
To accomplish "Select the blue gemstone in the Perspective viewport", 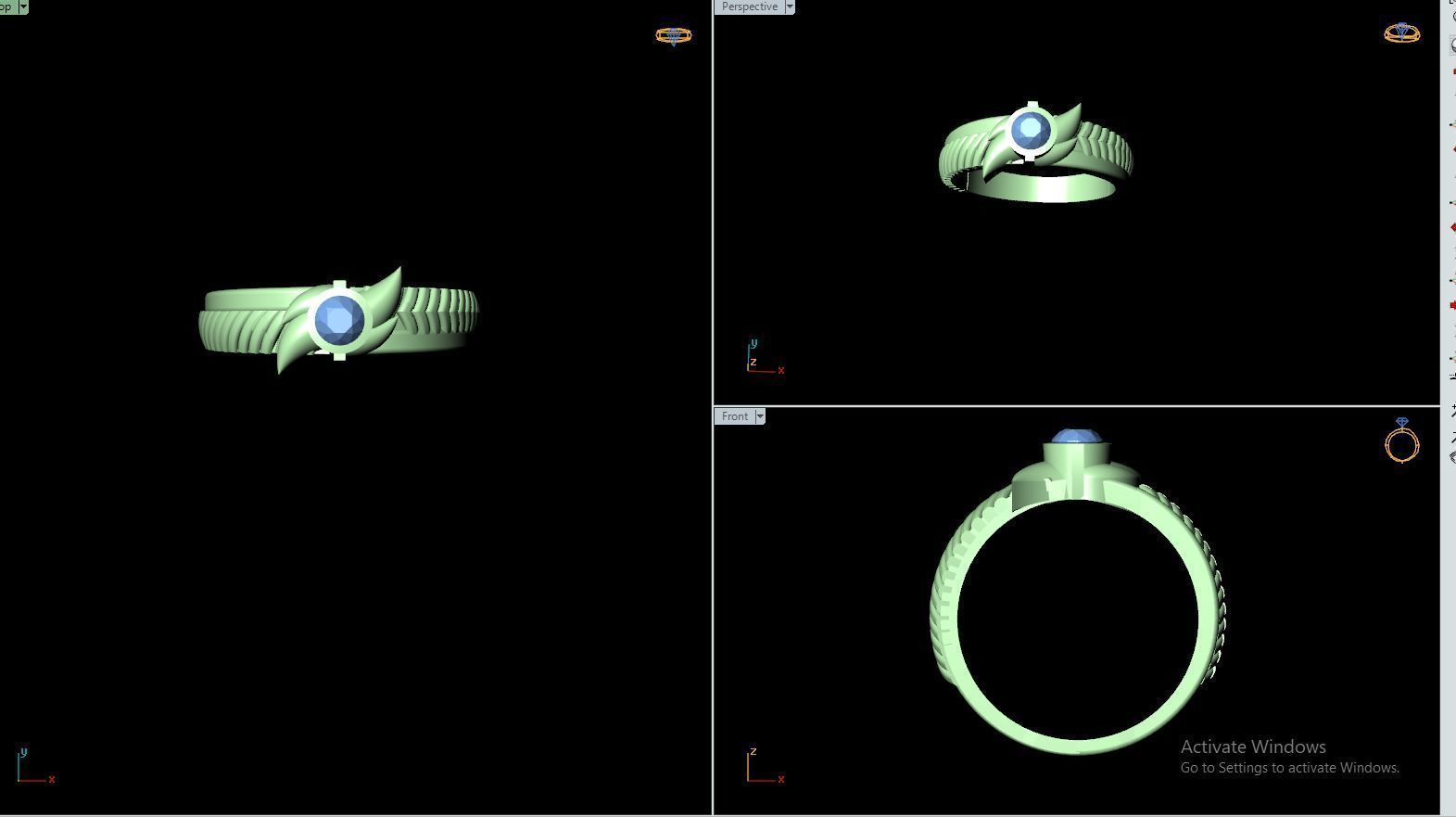I will [x=1031, y=130].
